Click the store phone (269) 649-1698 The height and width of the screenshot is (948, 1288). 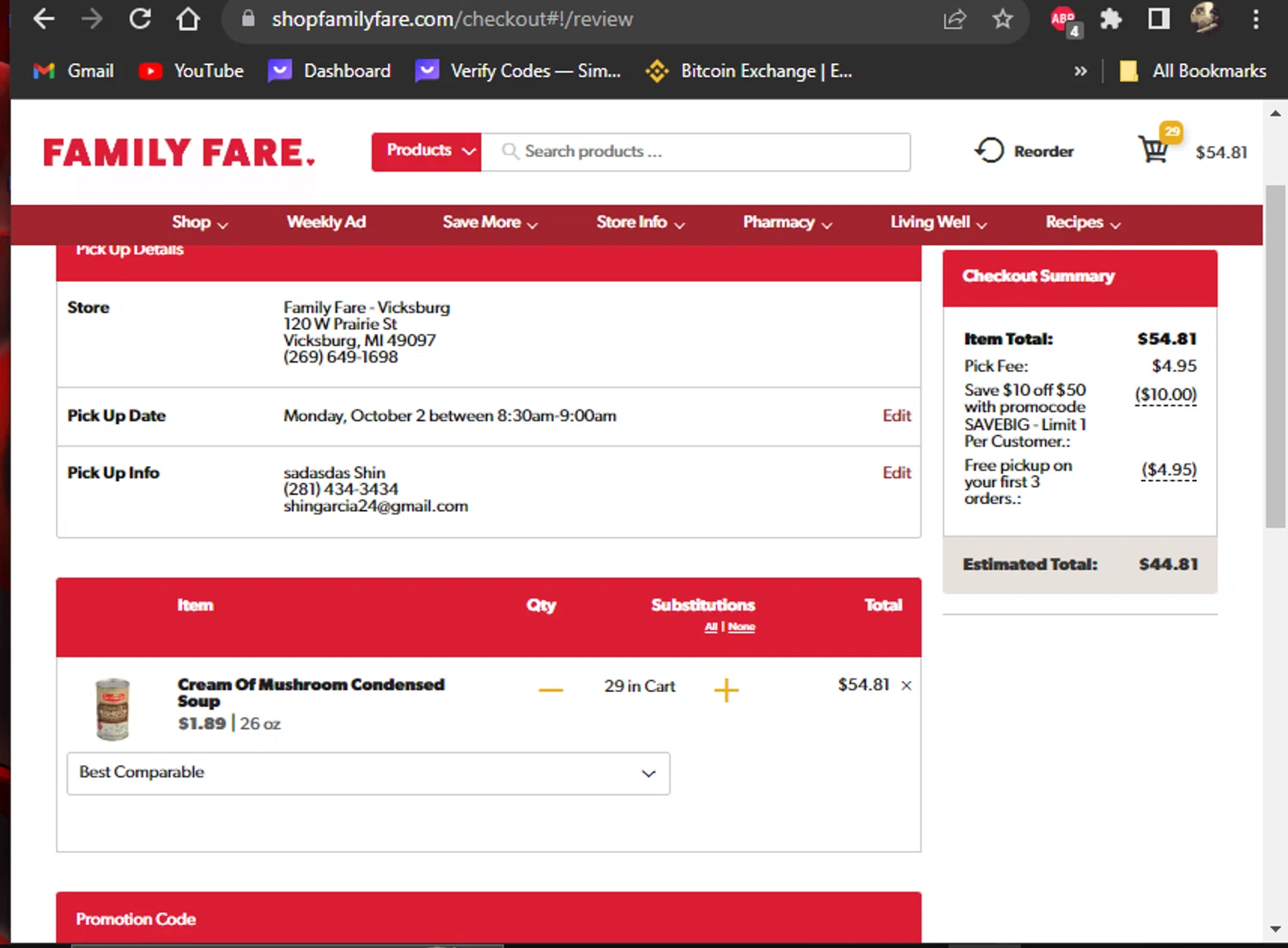341,357
